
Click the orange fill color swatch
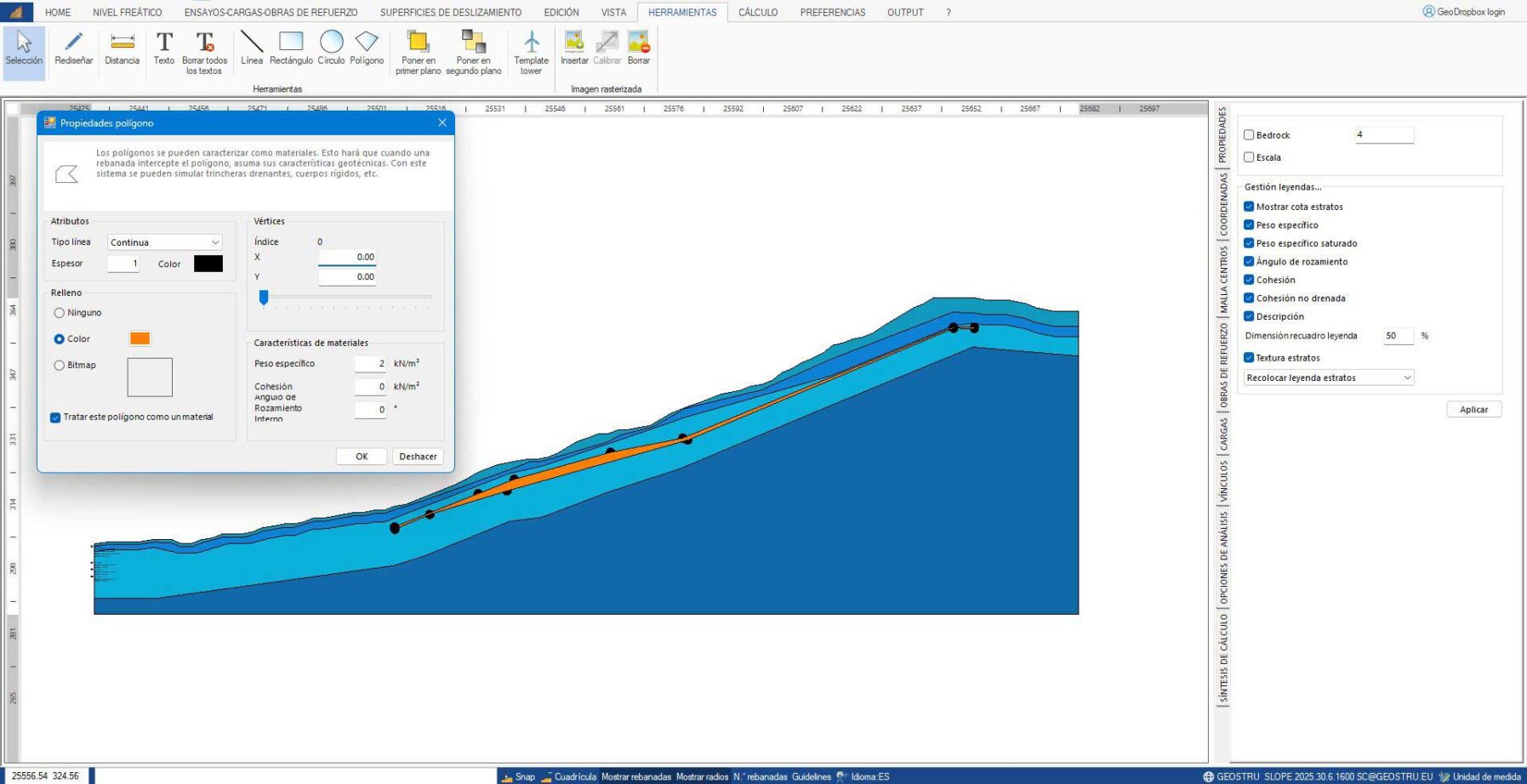coord(140,338)
